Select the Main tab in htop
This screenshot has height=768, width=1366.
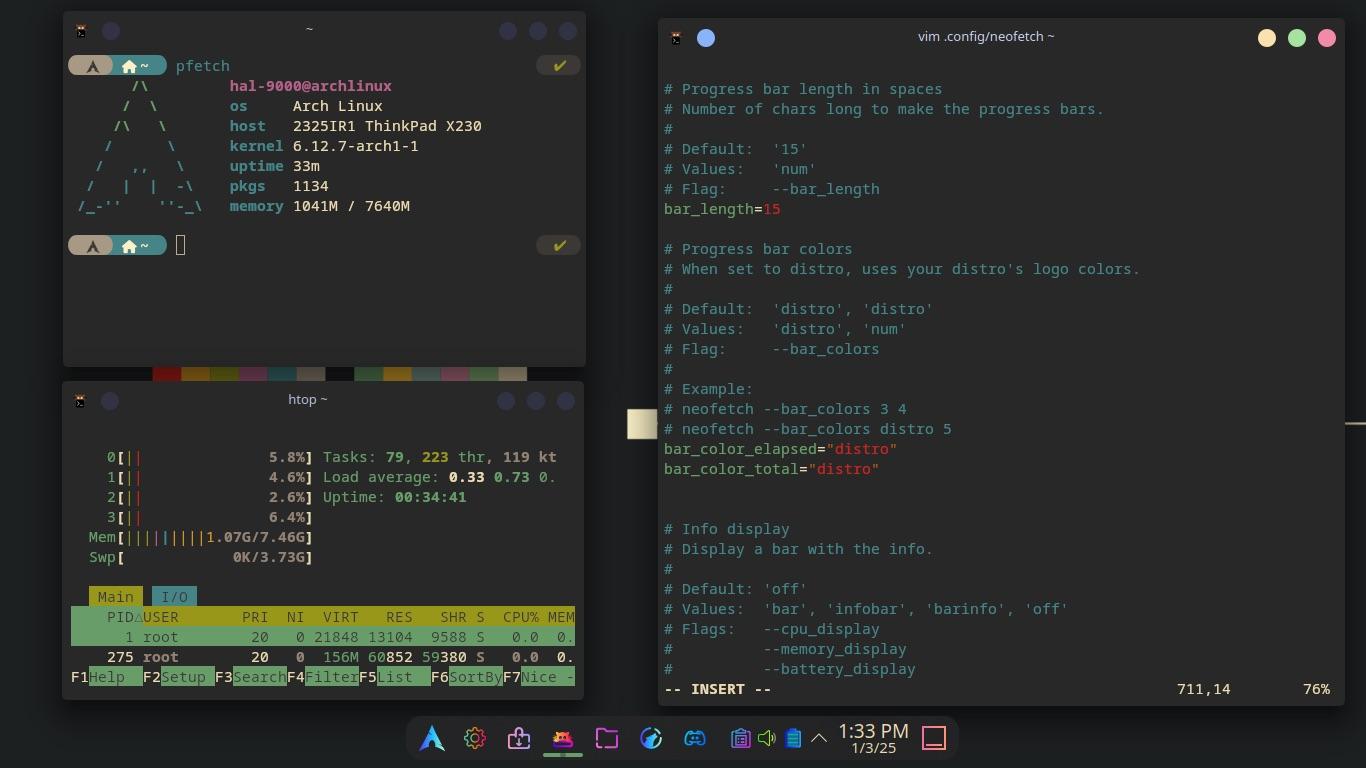[115, 596]
